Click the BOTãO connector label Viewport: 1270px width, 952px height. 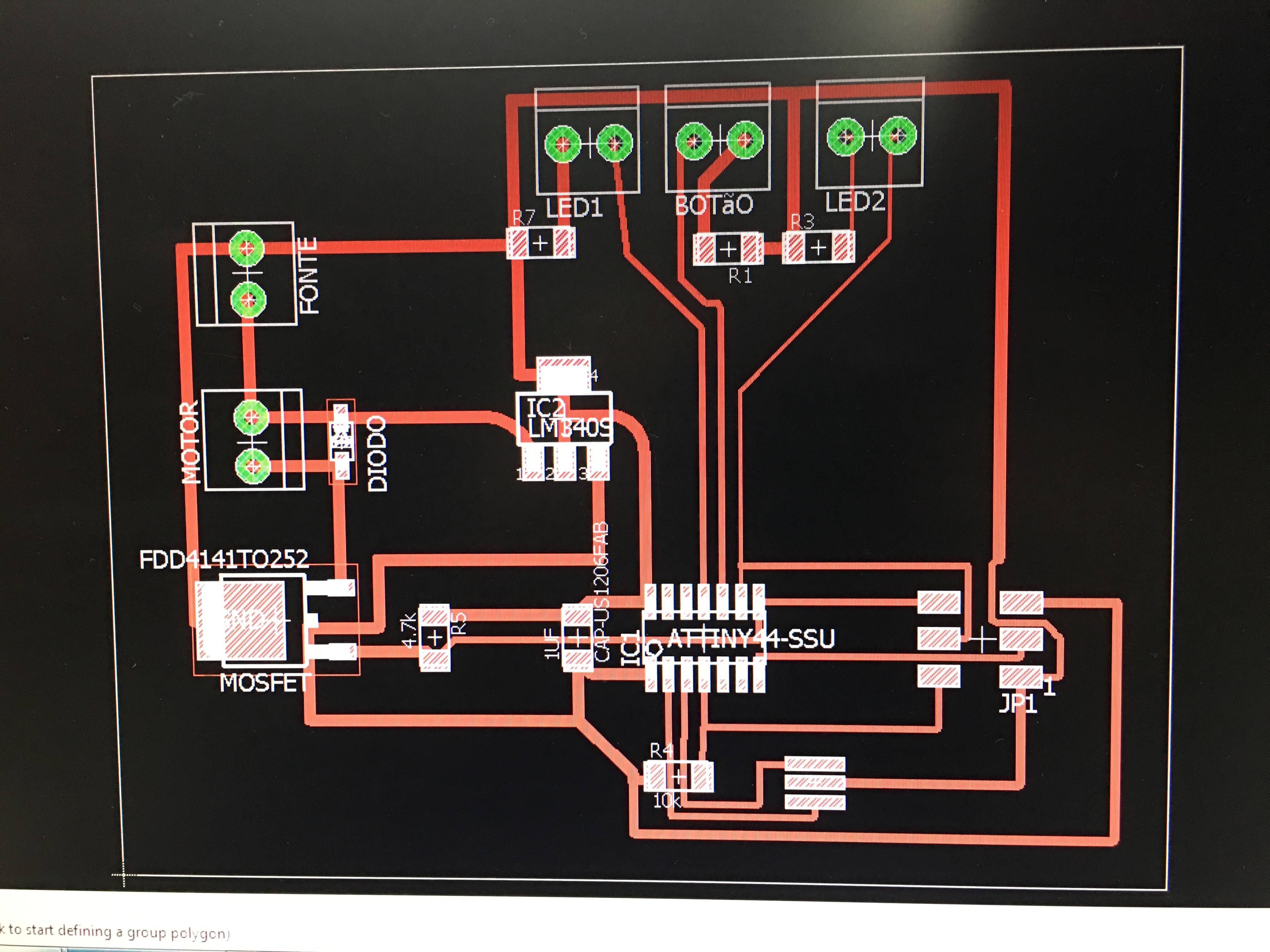[714, 204]
